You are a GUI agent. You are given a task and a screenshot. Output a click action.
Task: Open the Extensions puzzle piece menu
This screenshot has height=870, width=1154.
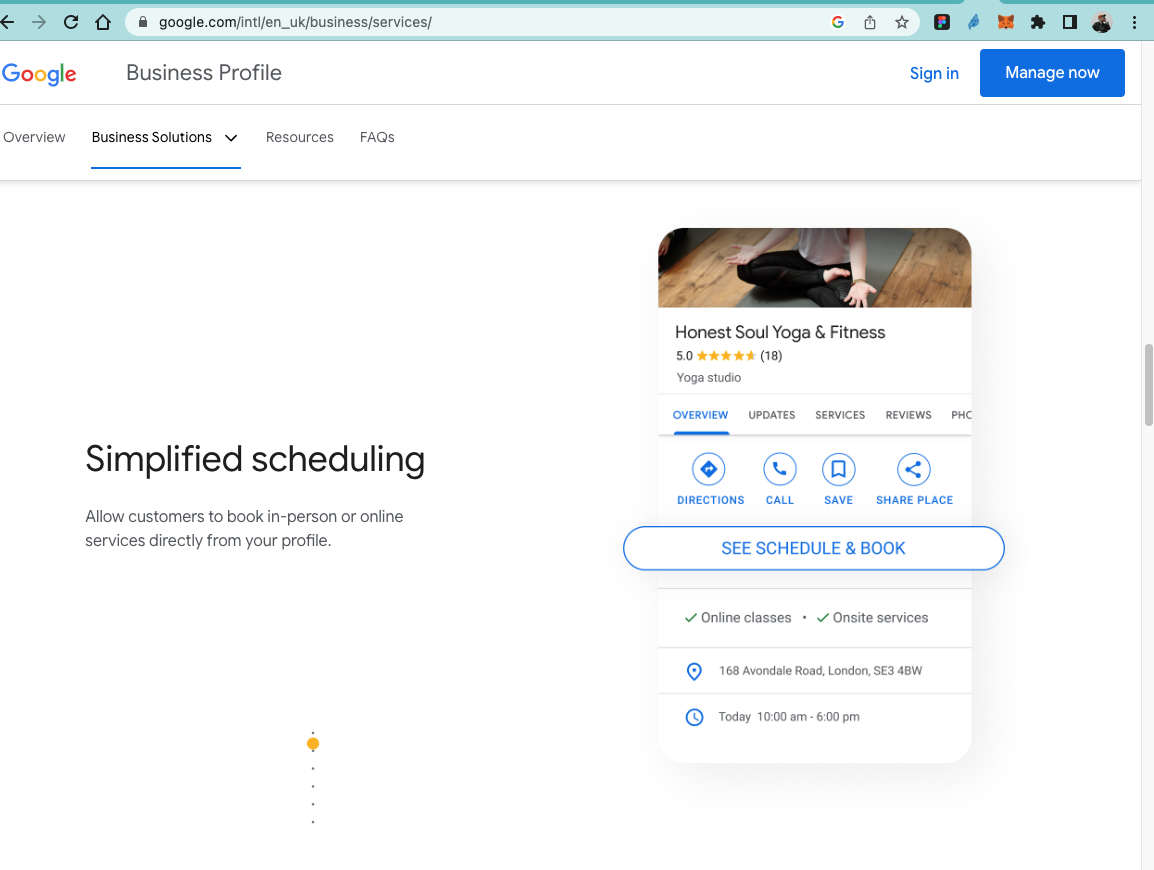pos(1038,22)
